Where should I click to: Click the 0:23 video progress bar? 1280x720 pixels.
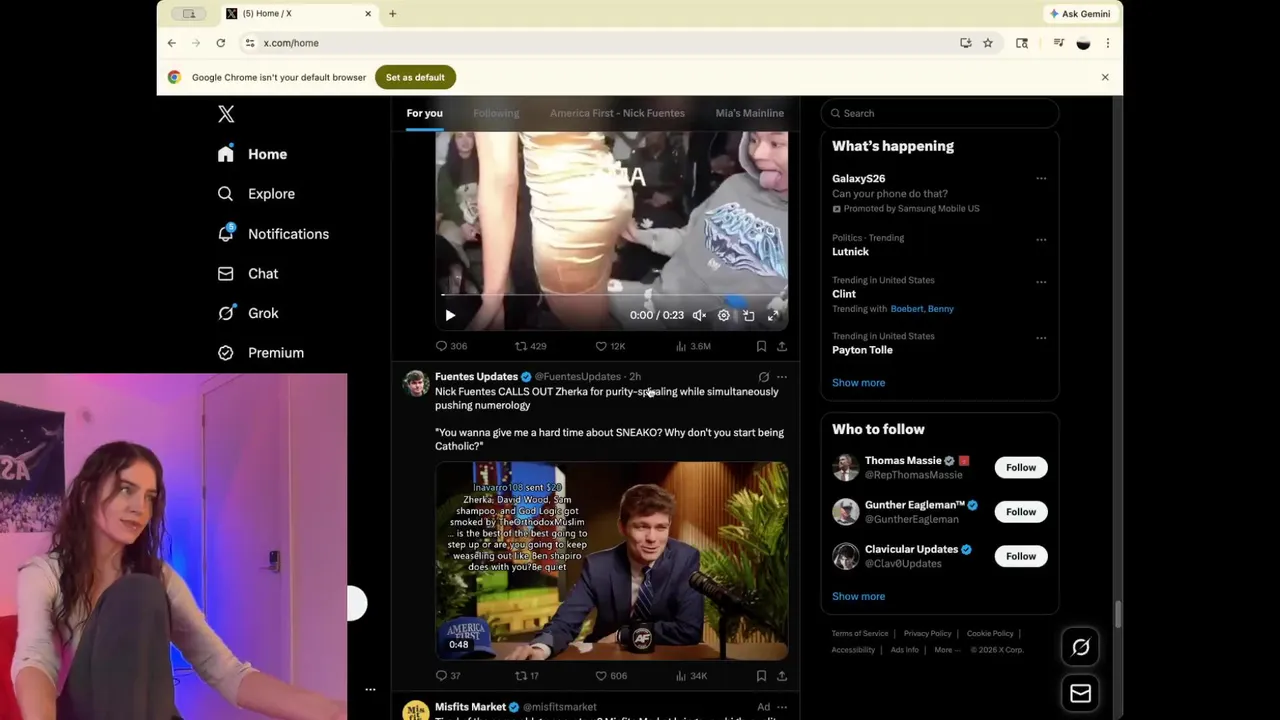[612, 296]
